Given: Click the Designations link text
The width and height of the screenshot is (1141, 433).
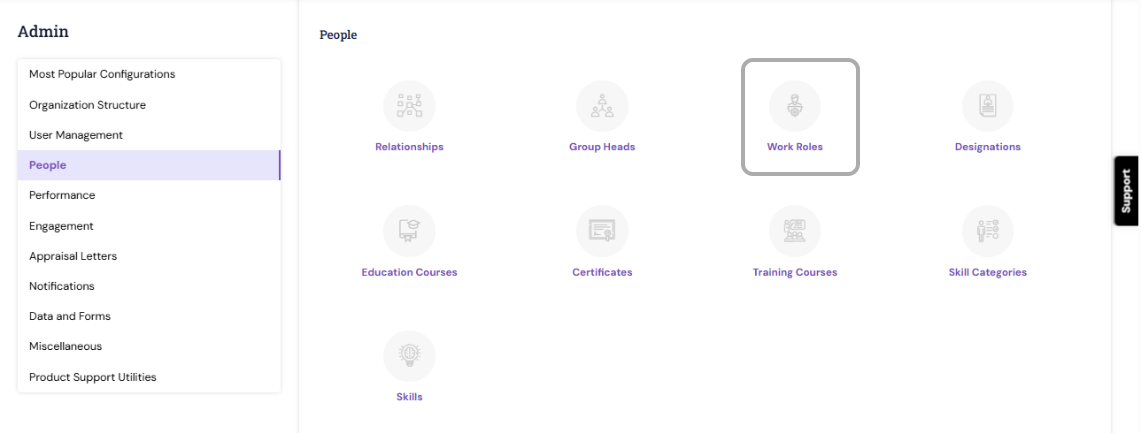Looking at the screenshot, I should pyautogui.click(x=987, y=147).
